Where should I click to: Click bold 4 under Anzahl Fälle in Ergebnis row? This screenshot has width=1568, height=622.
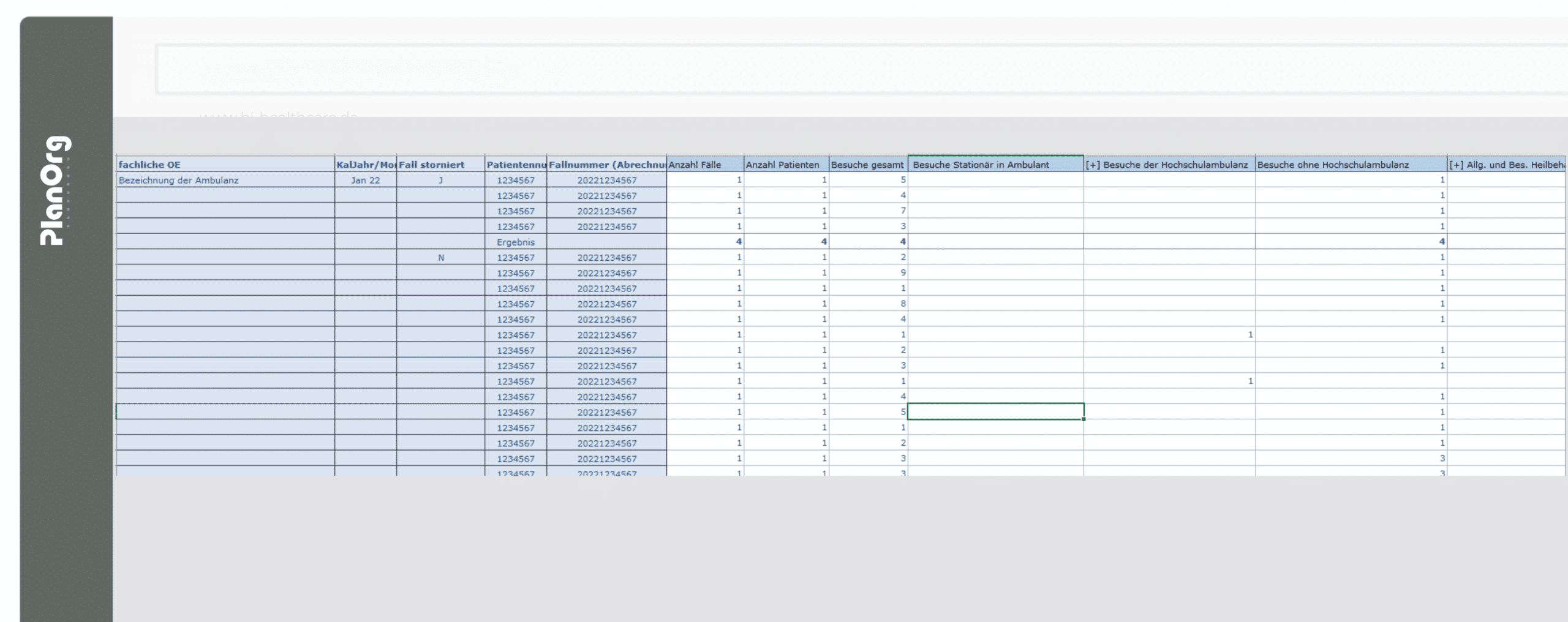coord(705,242)
